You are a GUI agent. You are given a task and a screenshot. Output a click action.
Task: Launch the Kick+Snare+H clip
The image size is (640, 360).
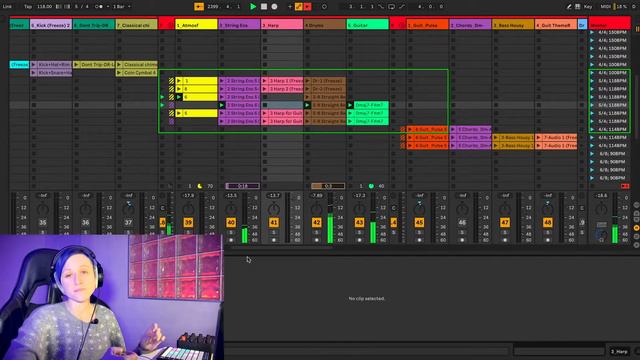[33, 73]
